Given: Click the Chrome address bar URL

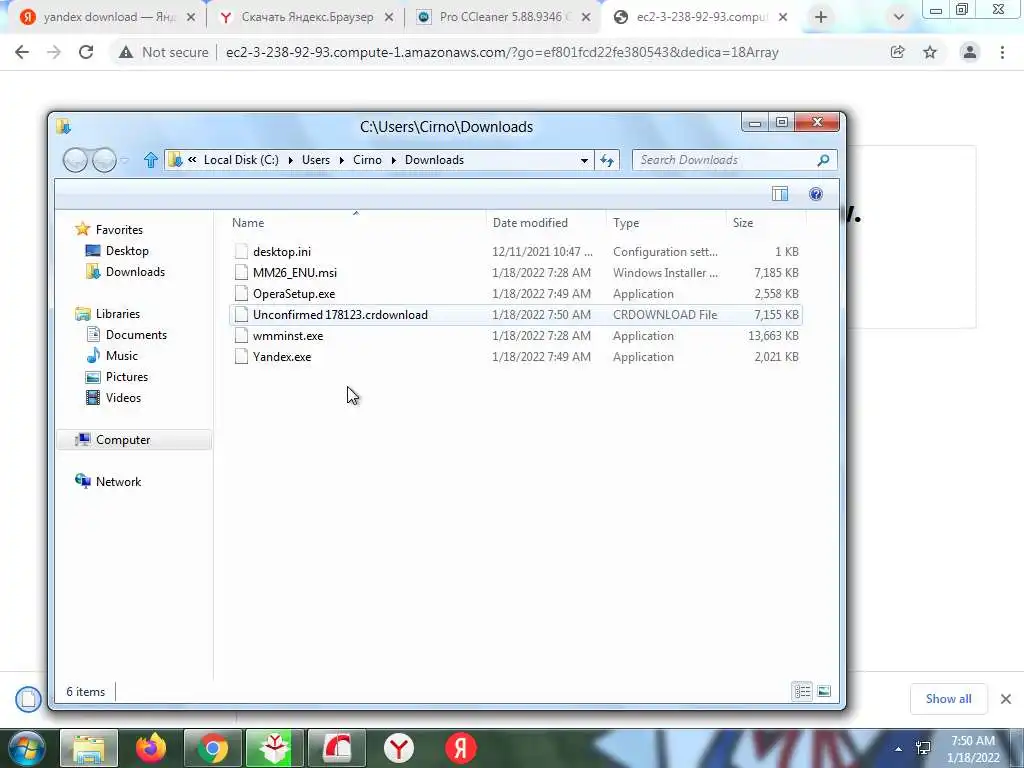Looking at the screenshot, I should tap(502, 52).
